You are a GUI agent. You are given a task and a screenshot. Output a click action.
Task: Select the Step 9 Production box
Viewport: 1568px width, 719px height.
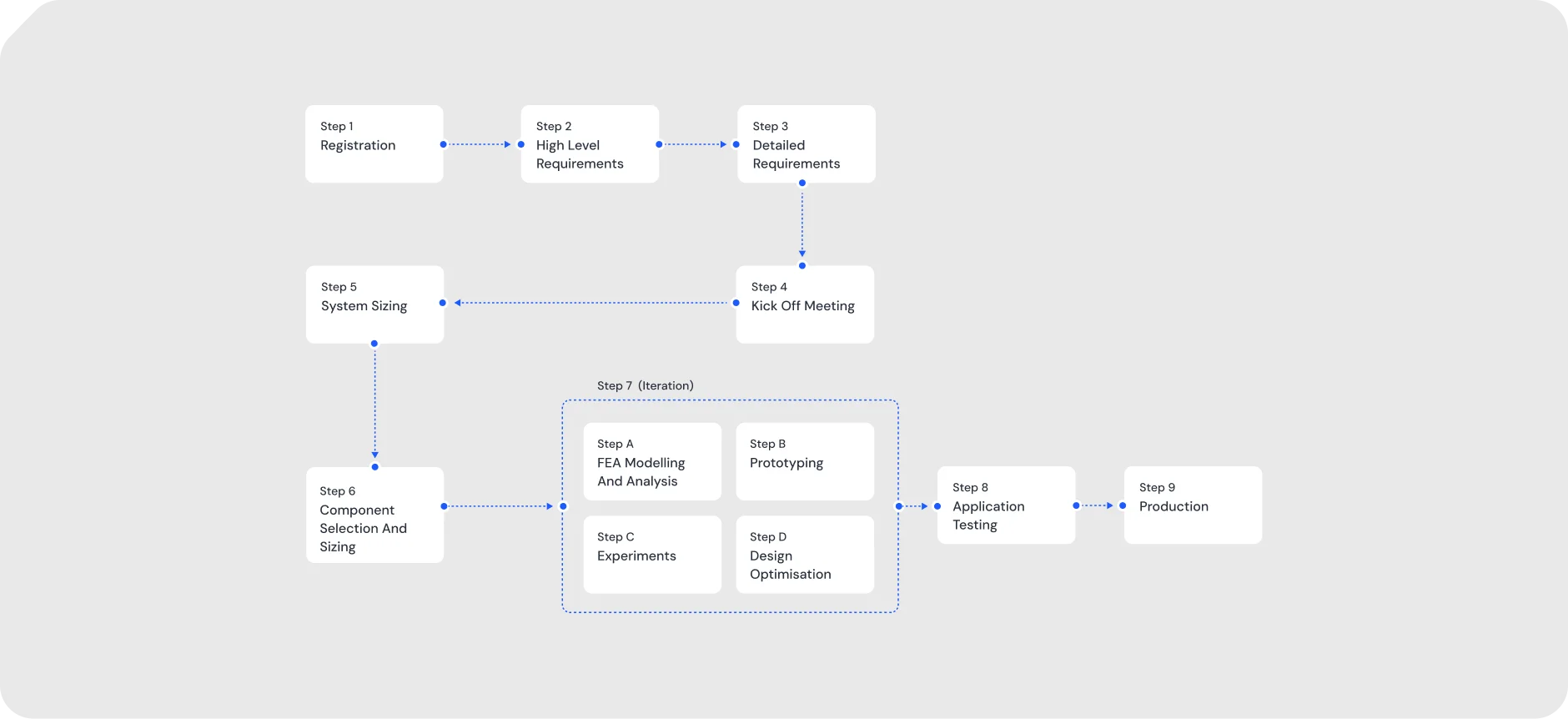[x=1193, y=505]
